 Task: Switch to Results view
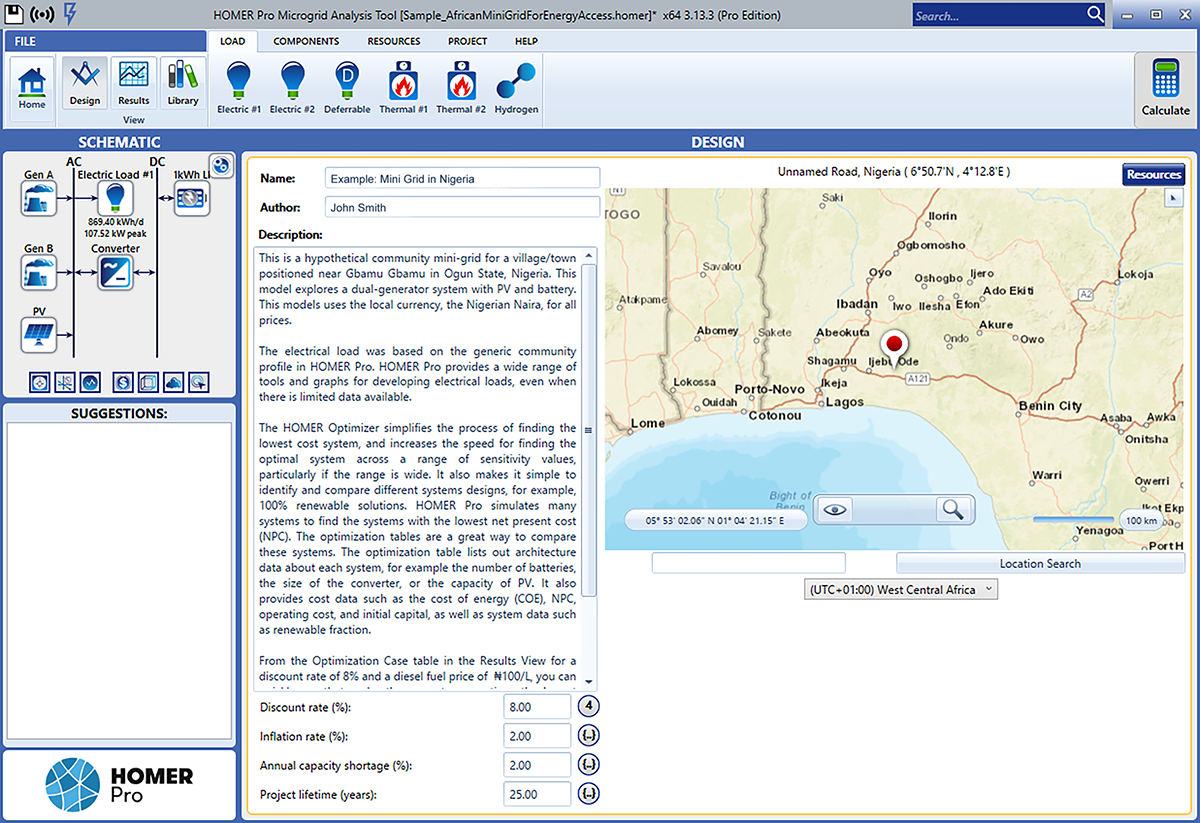[x=133, y=80]
